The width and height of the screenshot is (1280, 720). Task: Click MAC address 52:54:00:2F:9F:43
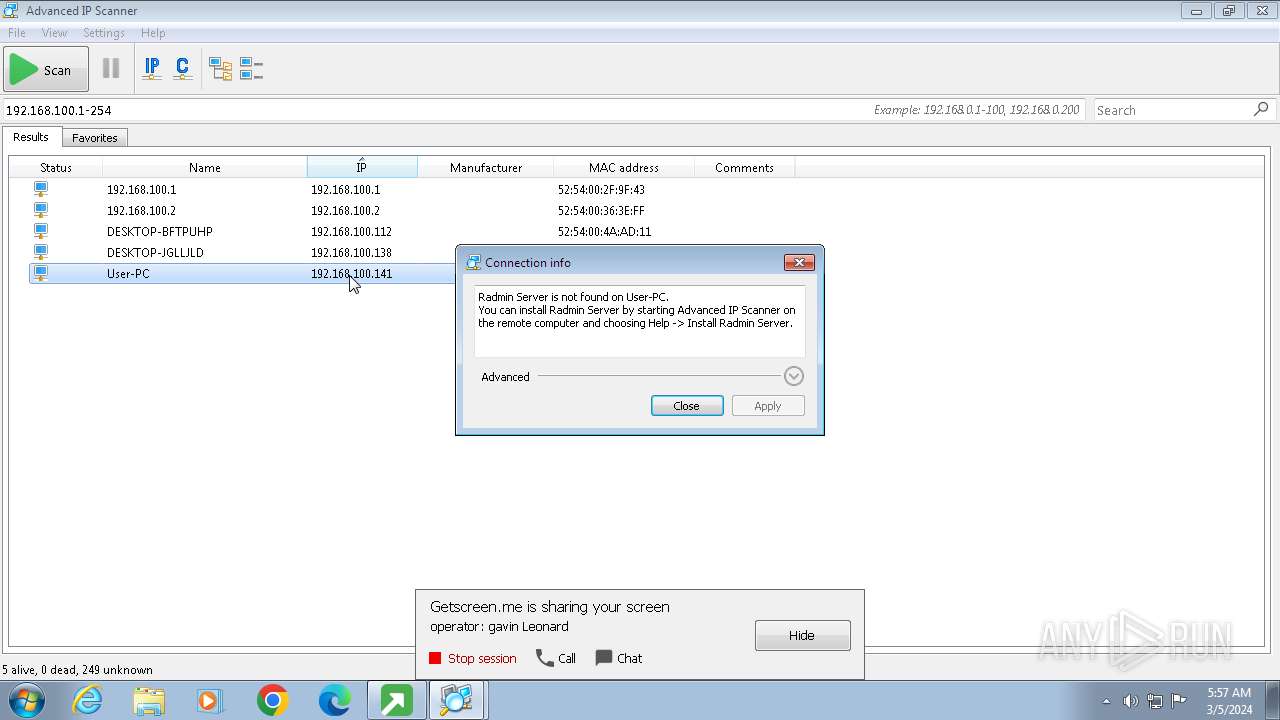[601, 189]
